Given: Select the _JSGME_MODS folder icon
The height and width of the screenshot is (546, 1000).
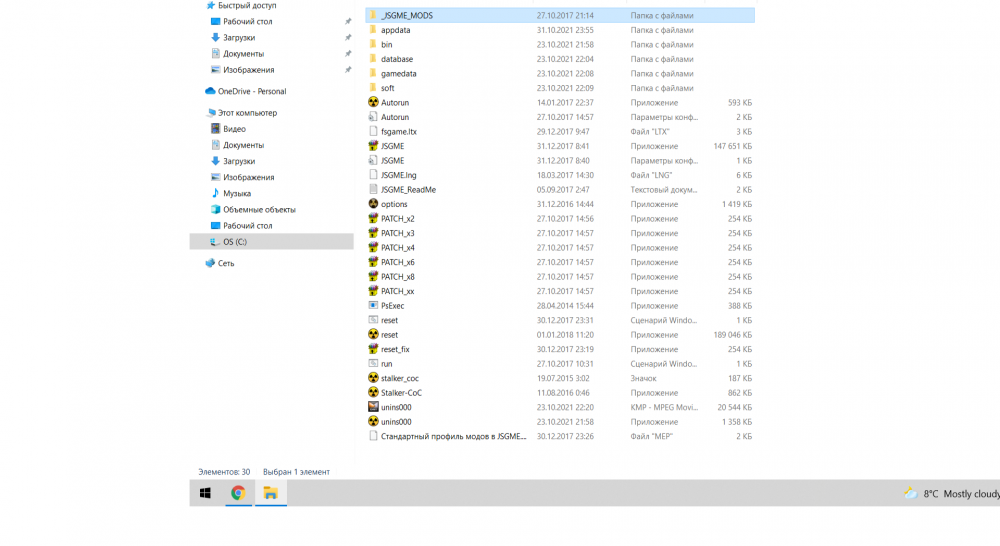Looking at the screenshot, I should tap(373, 15).
